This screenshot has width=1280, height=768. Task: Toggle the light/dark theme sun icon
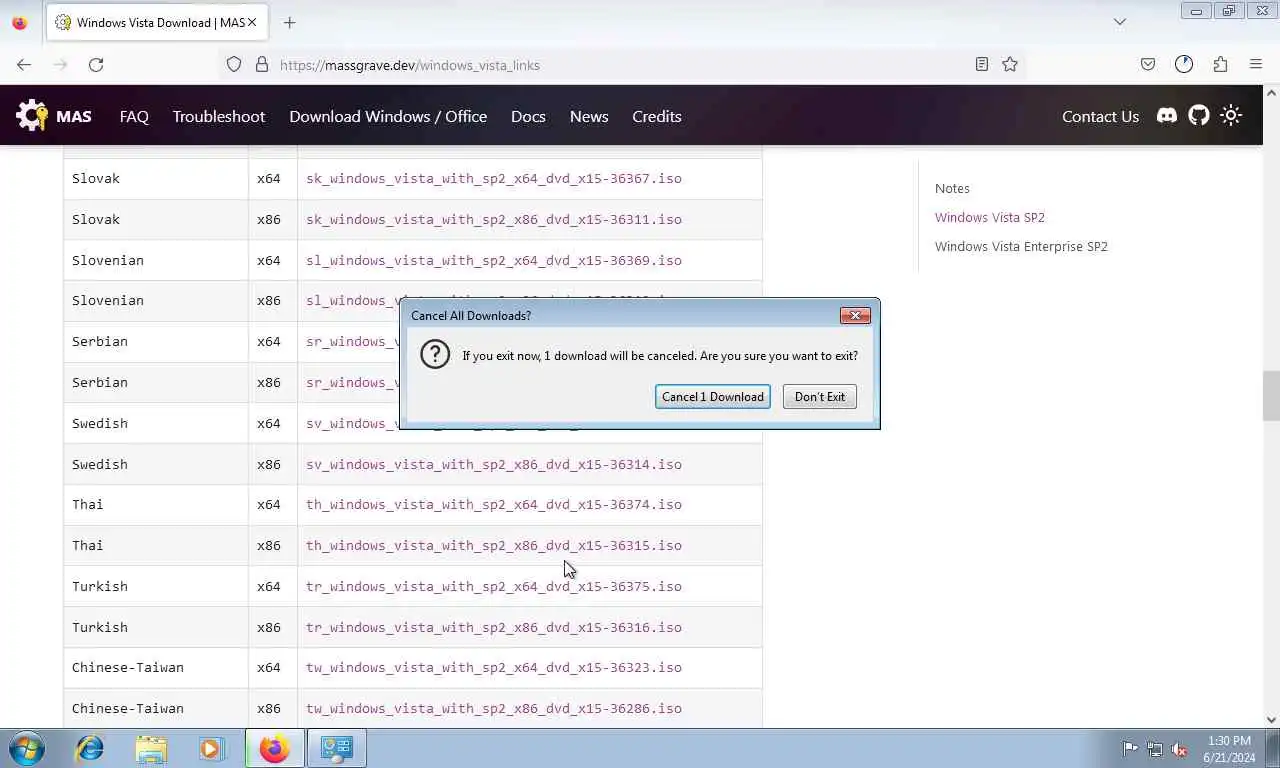coord(1231,116)
